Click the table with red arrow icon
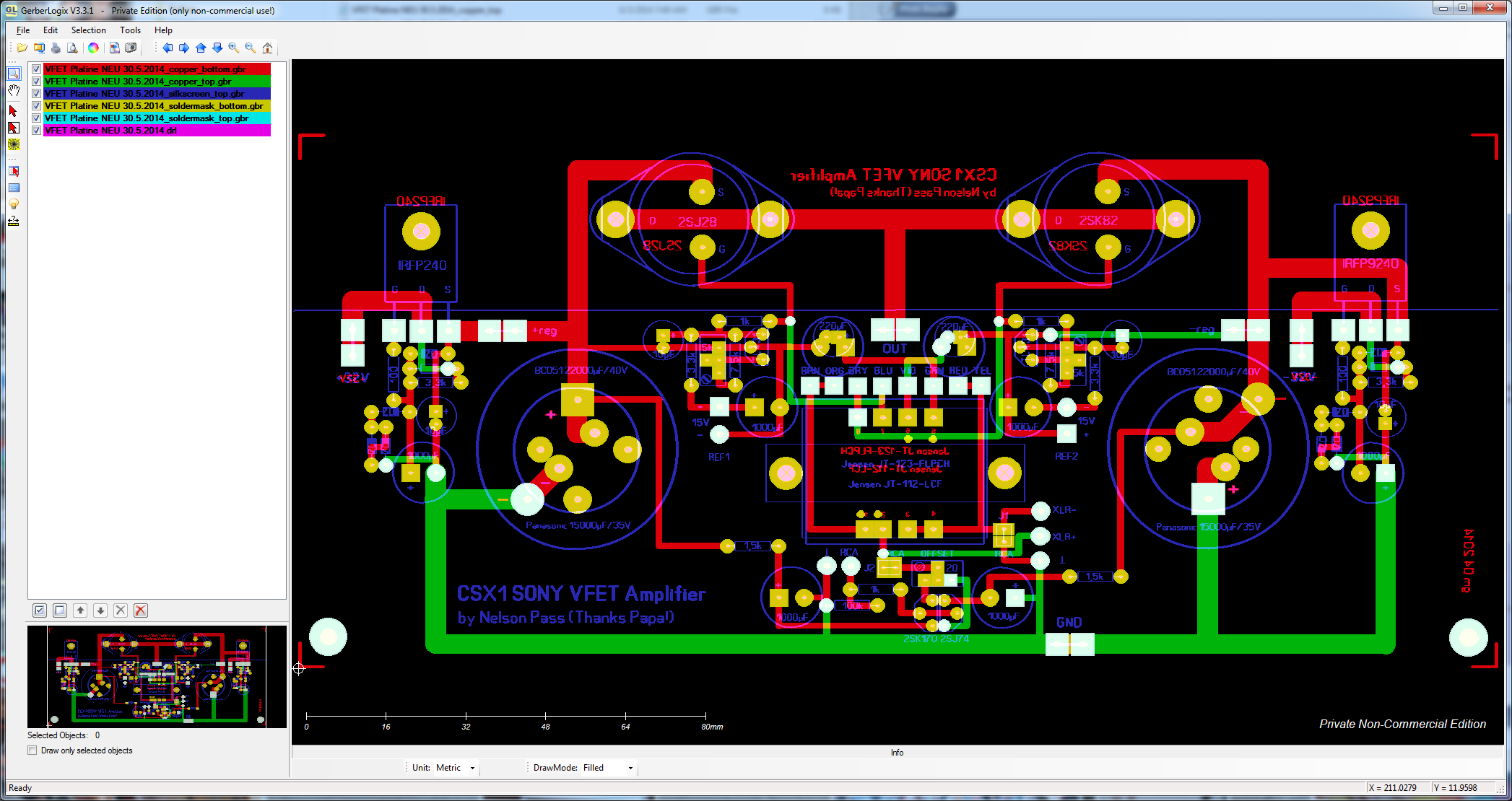This screenshot has height=801, width=1512. (14, 171)
